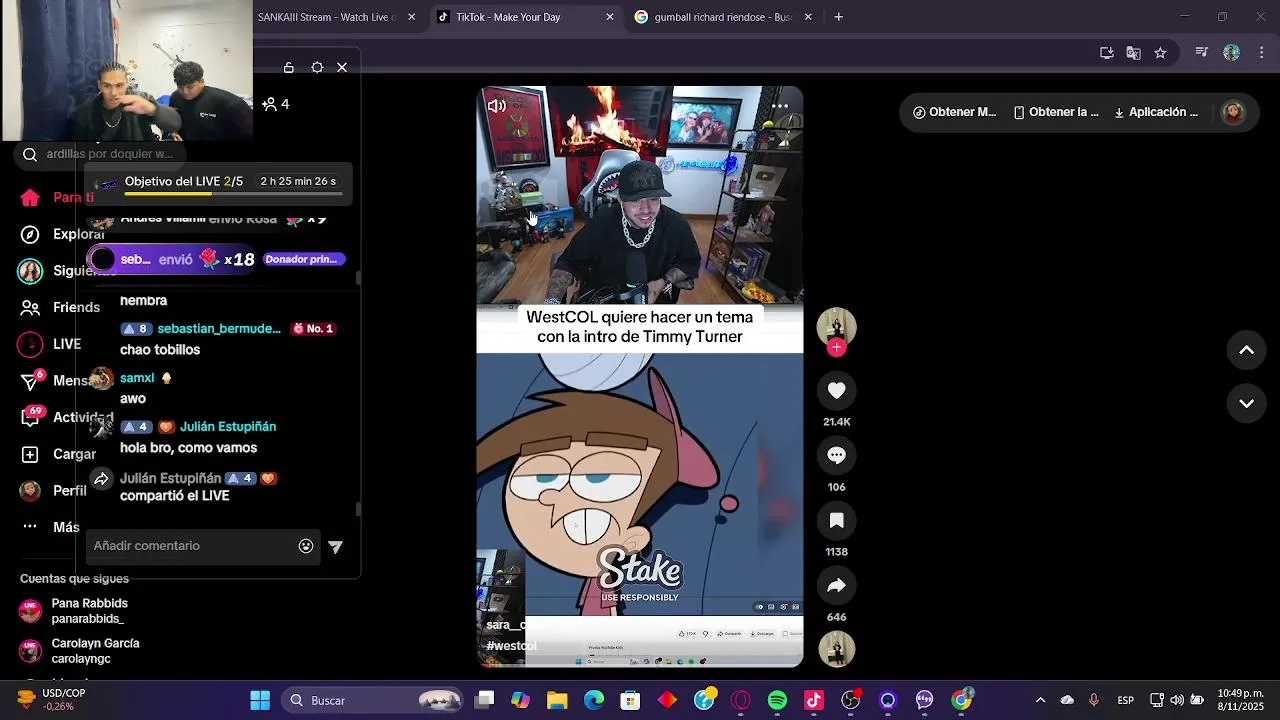Click microphone icon in system tray

click(x=1094, y=700)
